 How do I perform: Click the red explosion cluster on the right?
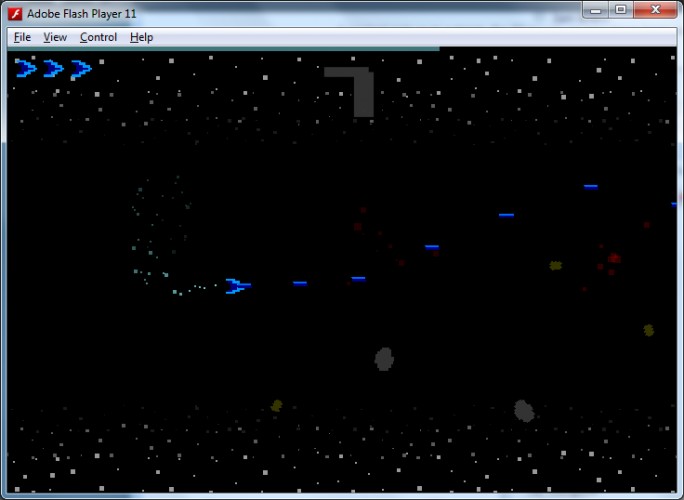(610, 263)
